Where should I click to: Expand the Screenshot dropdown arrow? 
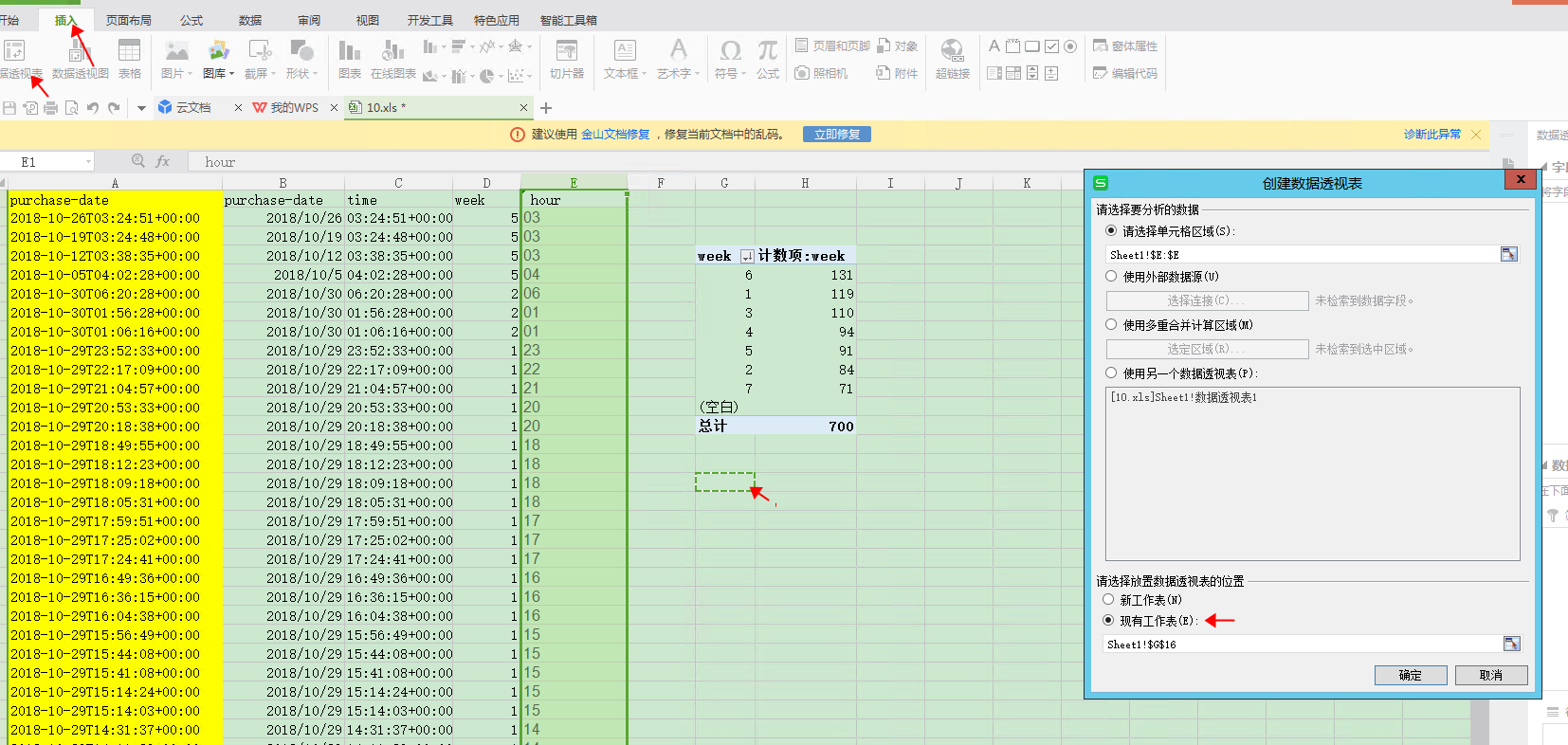click(x=273, y=74)
